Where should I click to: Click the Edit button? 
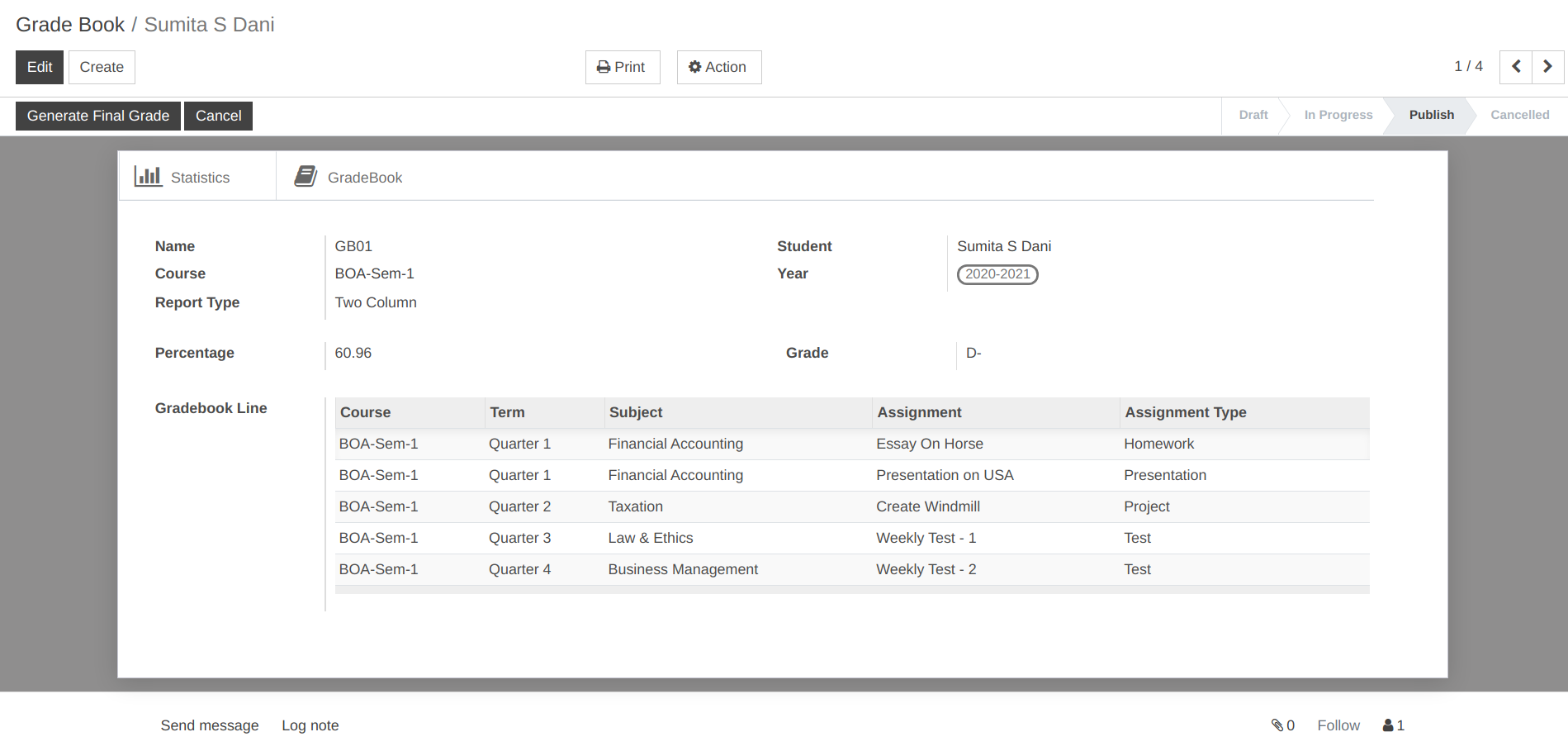coord(40,67)
